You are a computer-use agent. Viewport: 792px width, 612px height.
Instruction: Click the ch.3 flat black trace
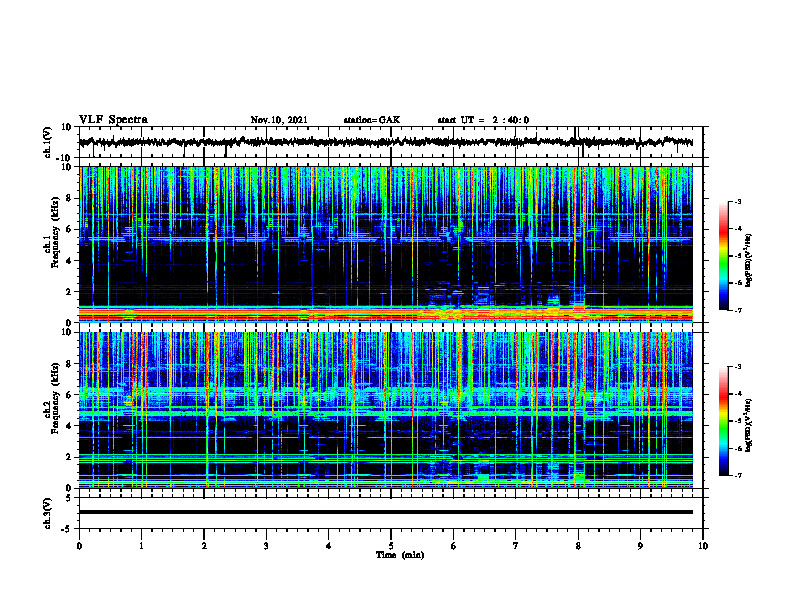tap(385, 512)
